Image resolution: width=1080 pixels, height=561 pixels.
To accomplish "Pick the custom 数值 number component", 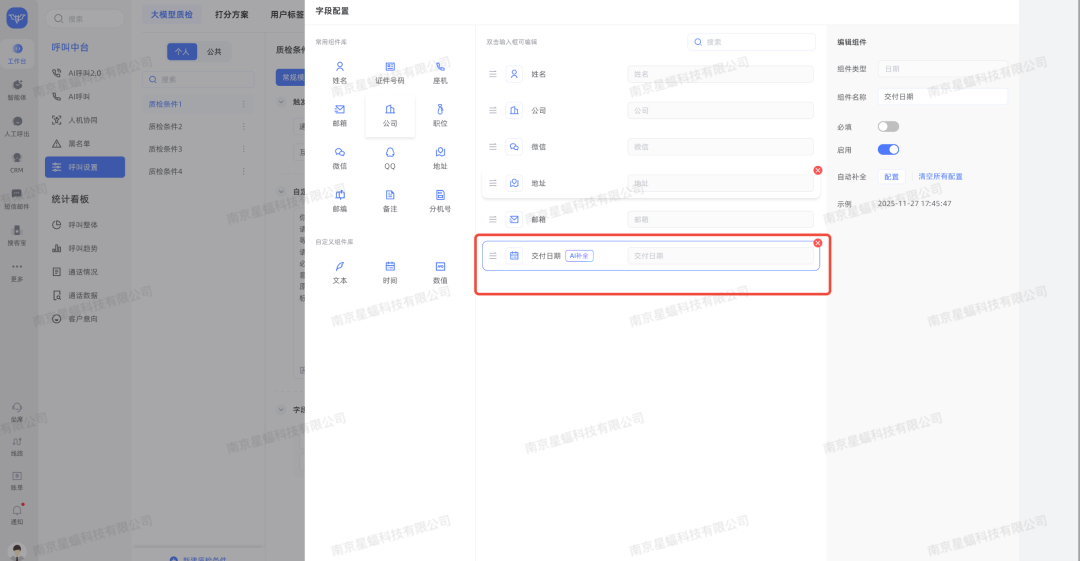I will click(x=440, y=272).
